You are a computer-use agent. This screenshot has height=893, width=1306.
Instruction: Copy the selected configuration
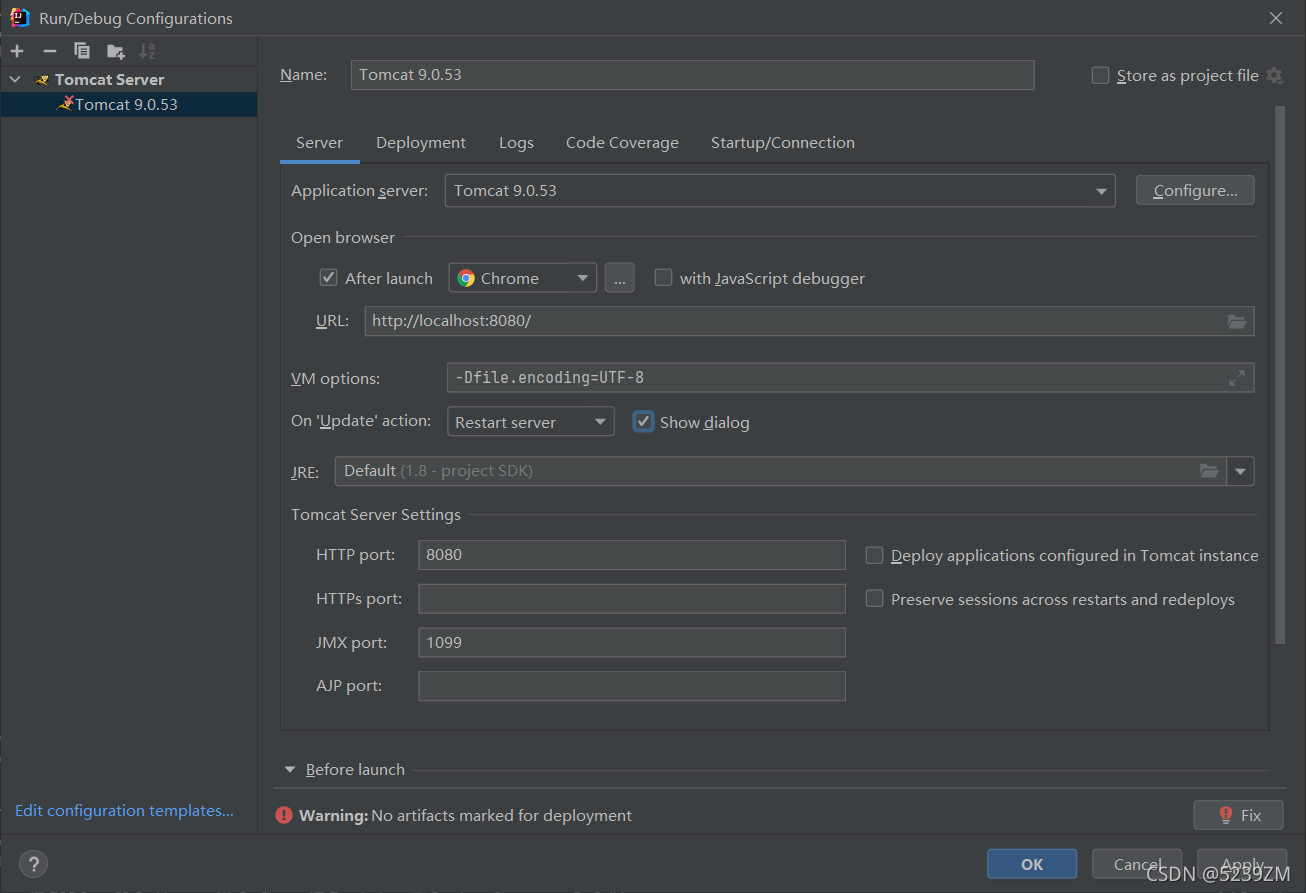(x=82, y=51)
